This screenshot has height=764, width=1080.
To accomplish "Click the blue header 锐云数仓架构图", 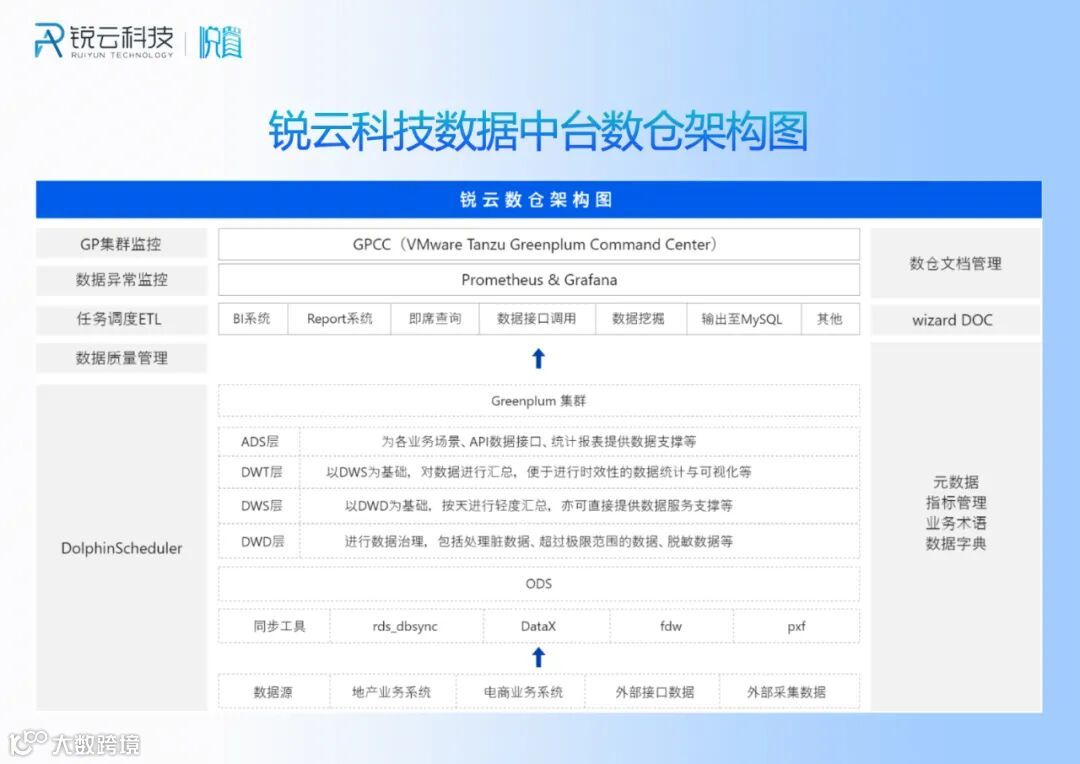I will point(538,200).
